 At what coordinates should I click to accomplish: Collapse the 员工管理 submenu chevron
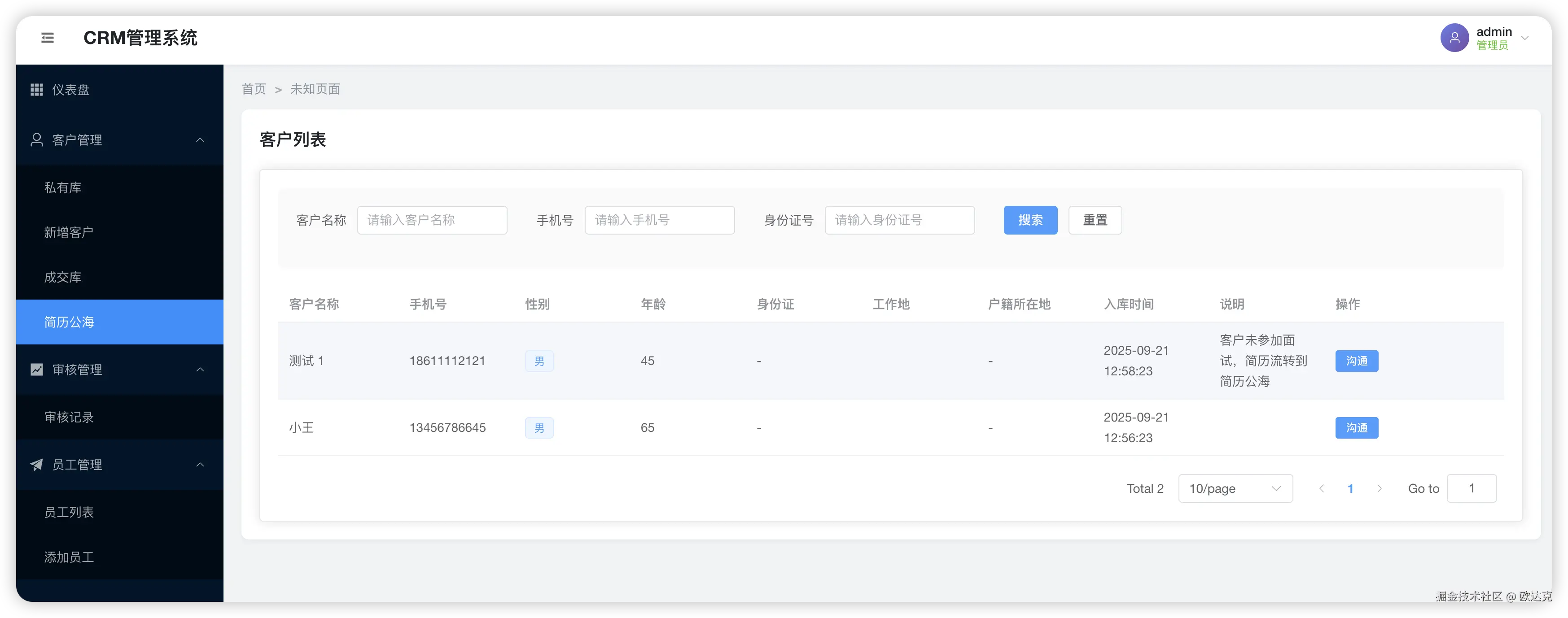click(200, 465)
